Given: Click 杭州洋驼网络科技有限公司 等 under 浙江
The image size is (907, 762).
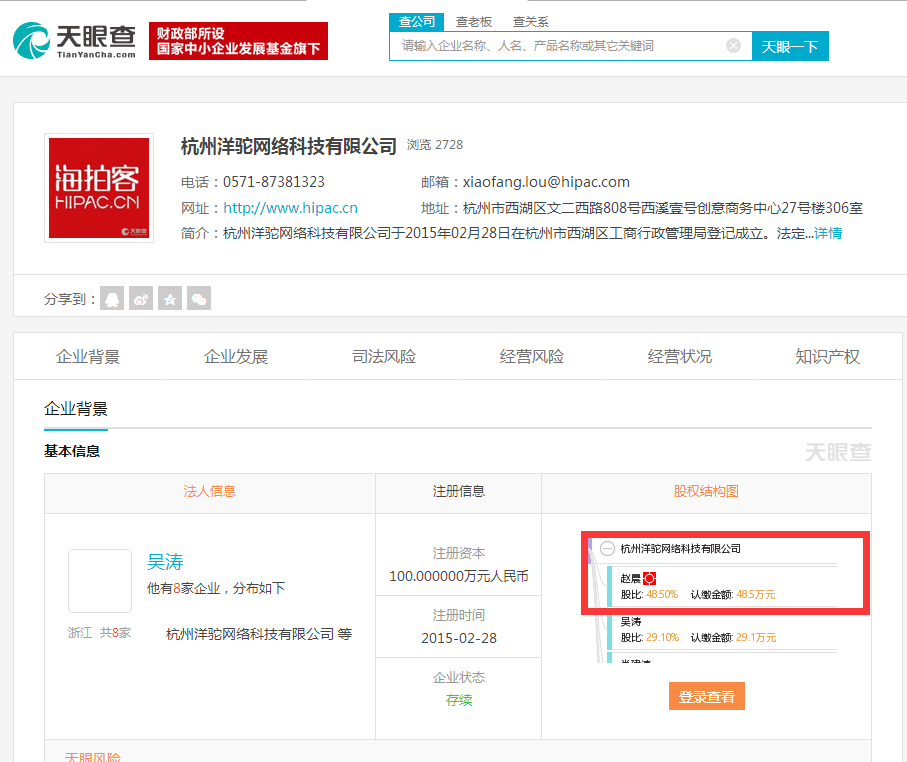Looking at the screenshot, I should 259,634.
